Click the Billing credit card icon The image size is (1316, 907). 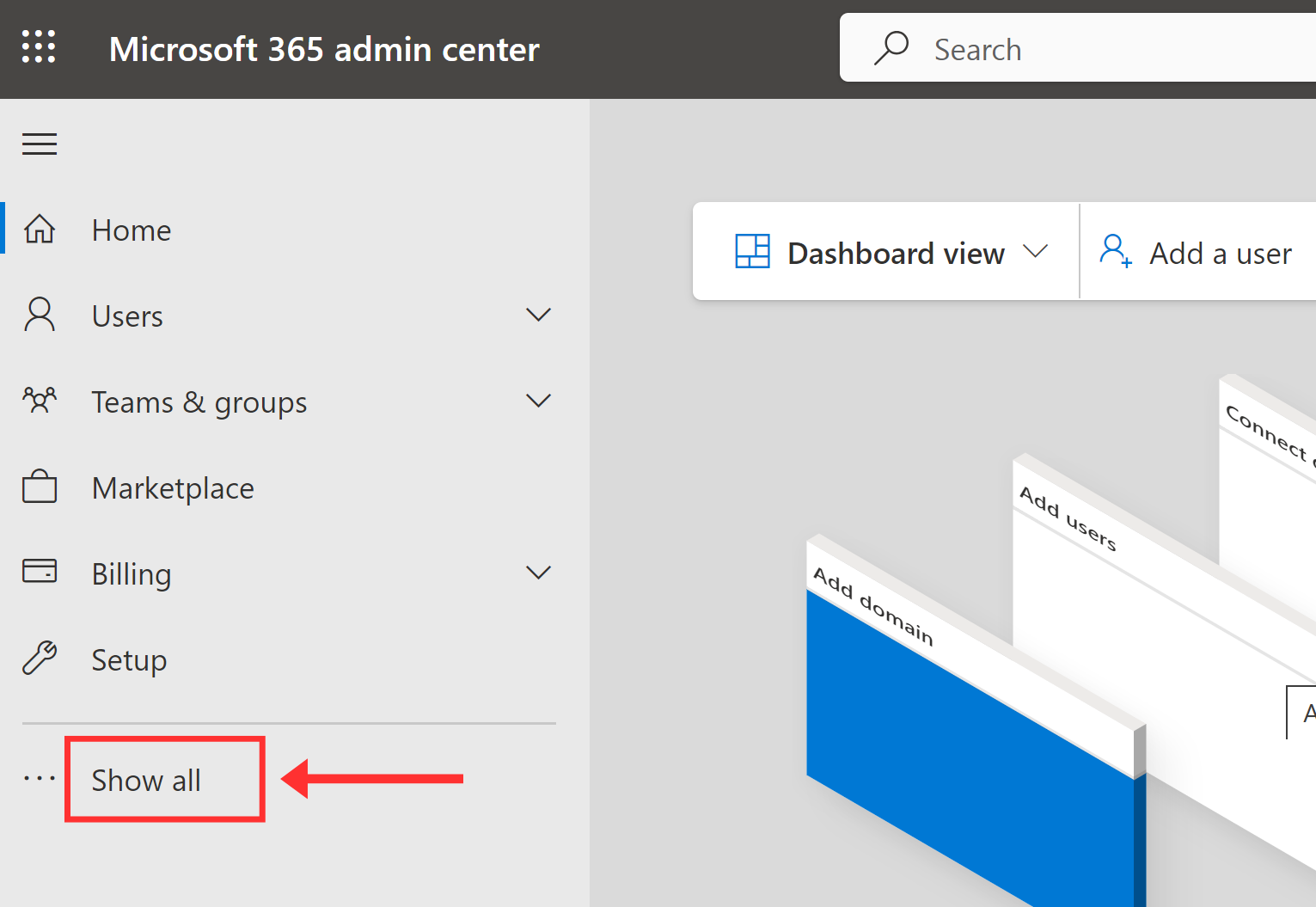pyautogui.click(x=40, y=571)
